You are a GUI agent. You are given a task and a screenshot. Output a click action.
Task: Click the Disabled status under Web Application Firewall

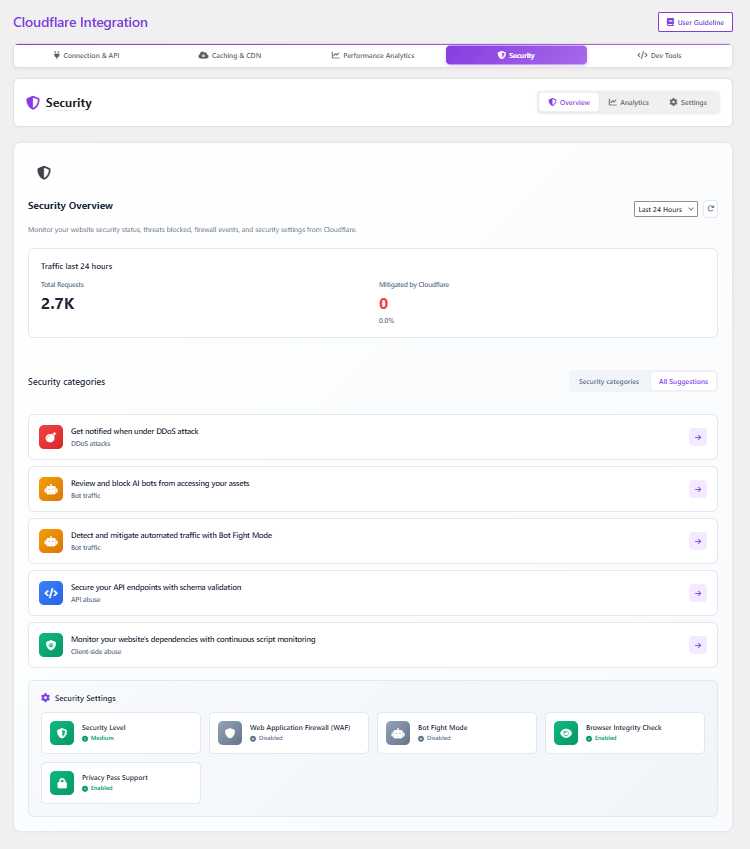[266, 739]
